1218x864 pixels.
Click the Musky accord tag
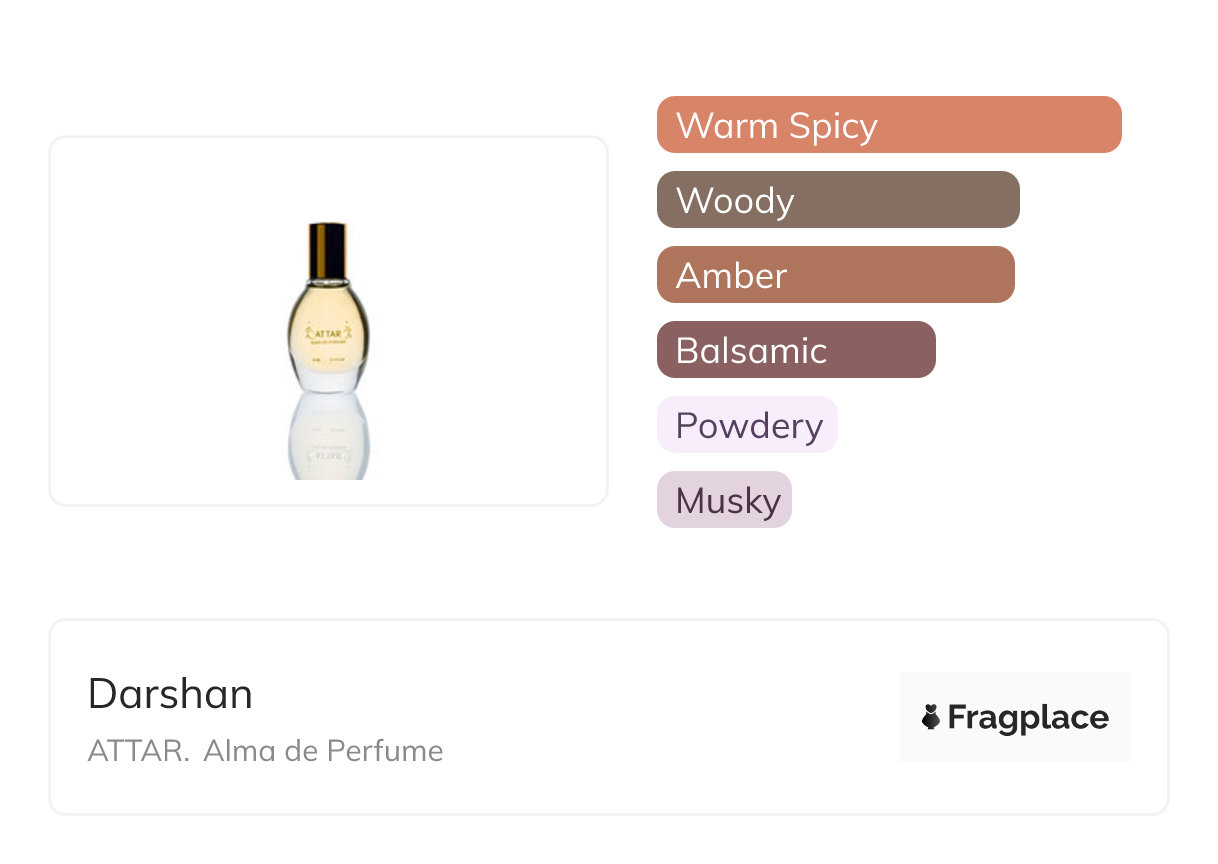tap(724, 500)
